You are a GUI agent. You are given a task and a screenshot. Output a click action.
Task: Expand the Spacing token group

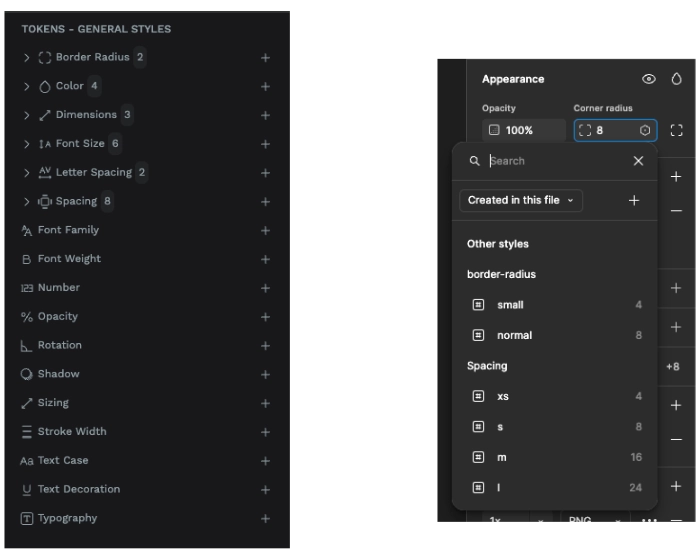click(26, 201)
